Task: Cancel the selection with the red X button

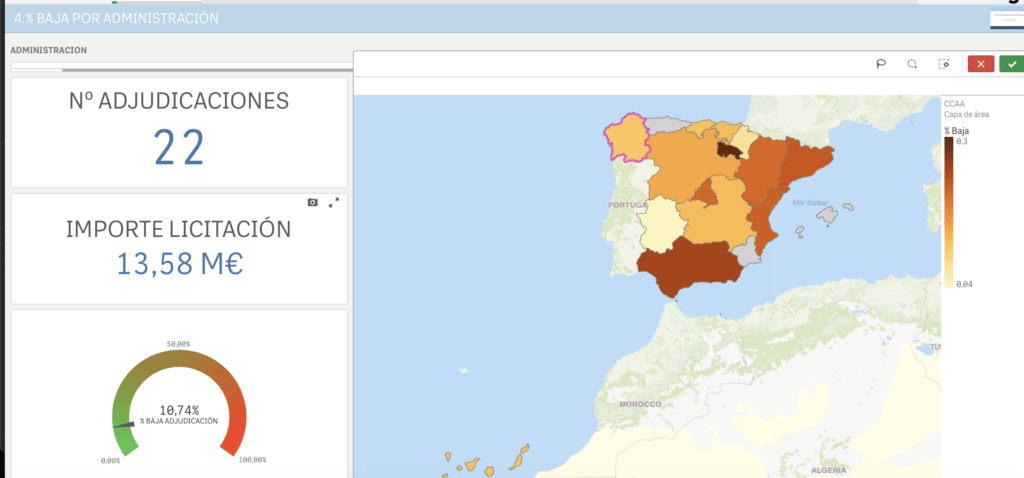Action: point(981,63)
